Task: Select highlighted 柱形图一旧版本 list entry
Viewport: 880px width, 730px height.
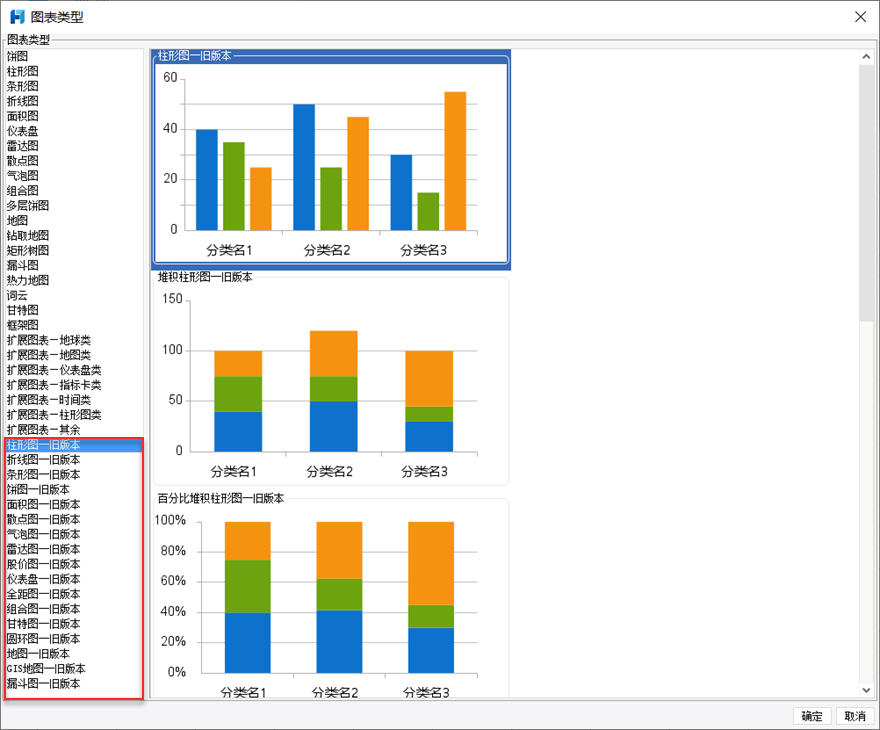Action: click(x=74, y=444)
